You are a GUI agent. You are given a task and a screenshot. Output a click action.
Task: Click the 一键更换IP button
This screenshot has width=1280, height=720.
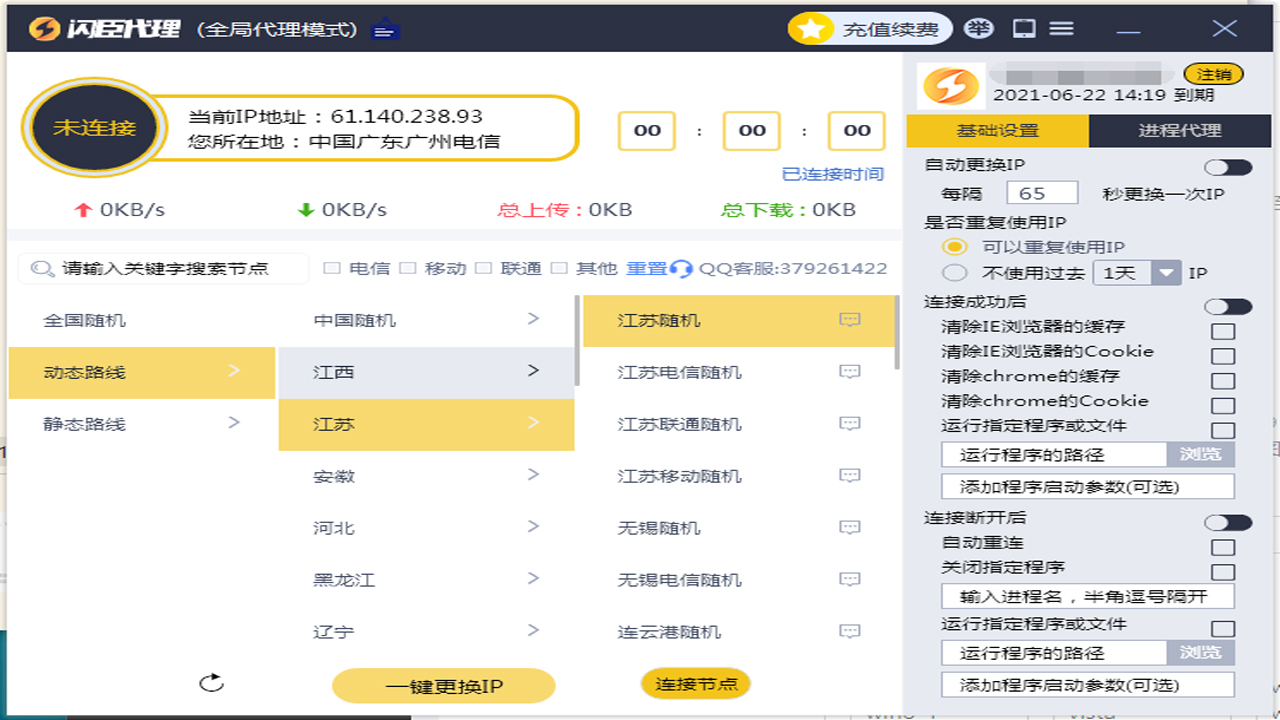[443, 686]
